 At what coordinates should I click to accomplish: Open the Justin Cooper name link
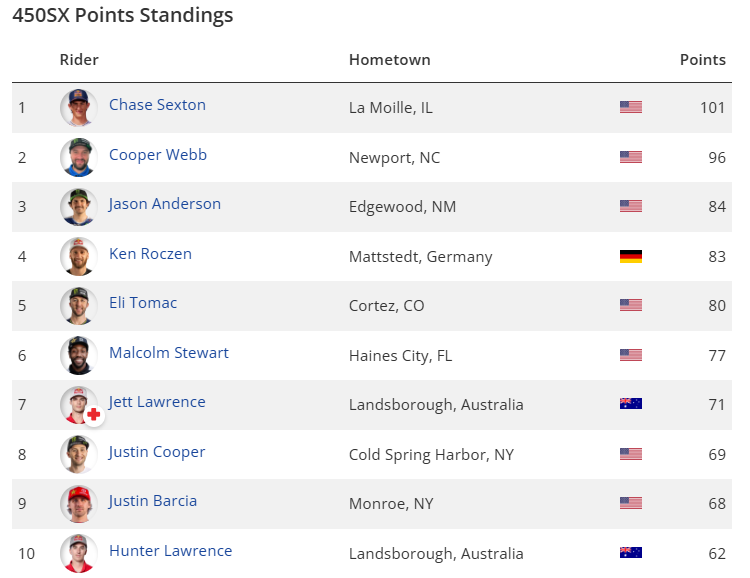[x=157, y=452]
